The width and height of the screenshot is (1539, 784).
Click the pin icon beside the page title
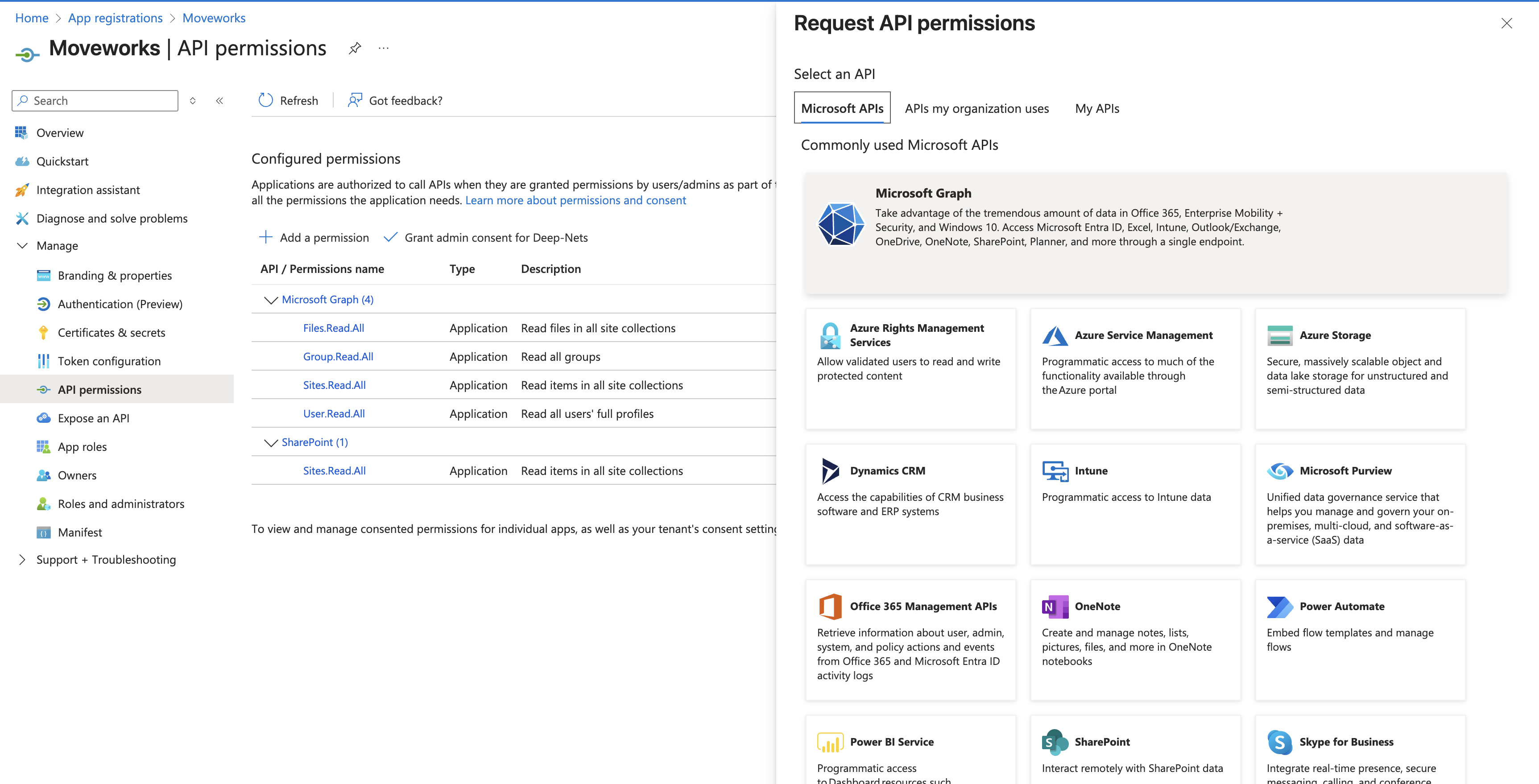click(355, 48)
